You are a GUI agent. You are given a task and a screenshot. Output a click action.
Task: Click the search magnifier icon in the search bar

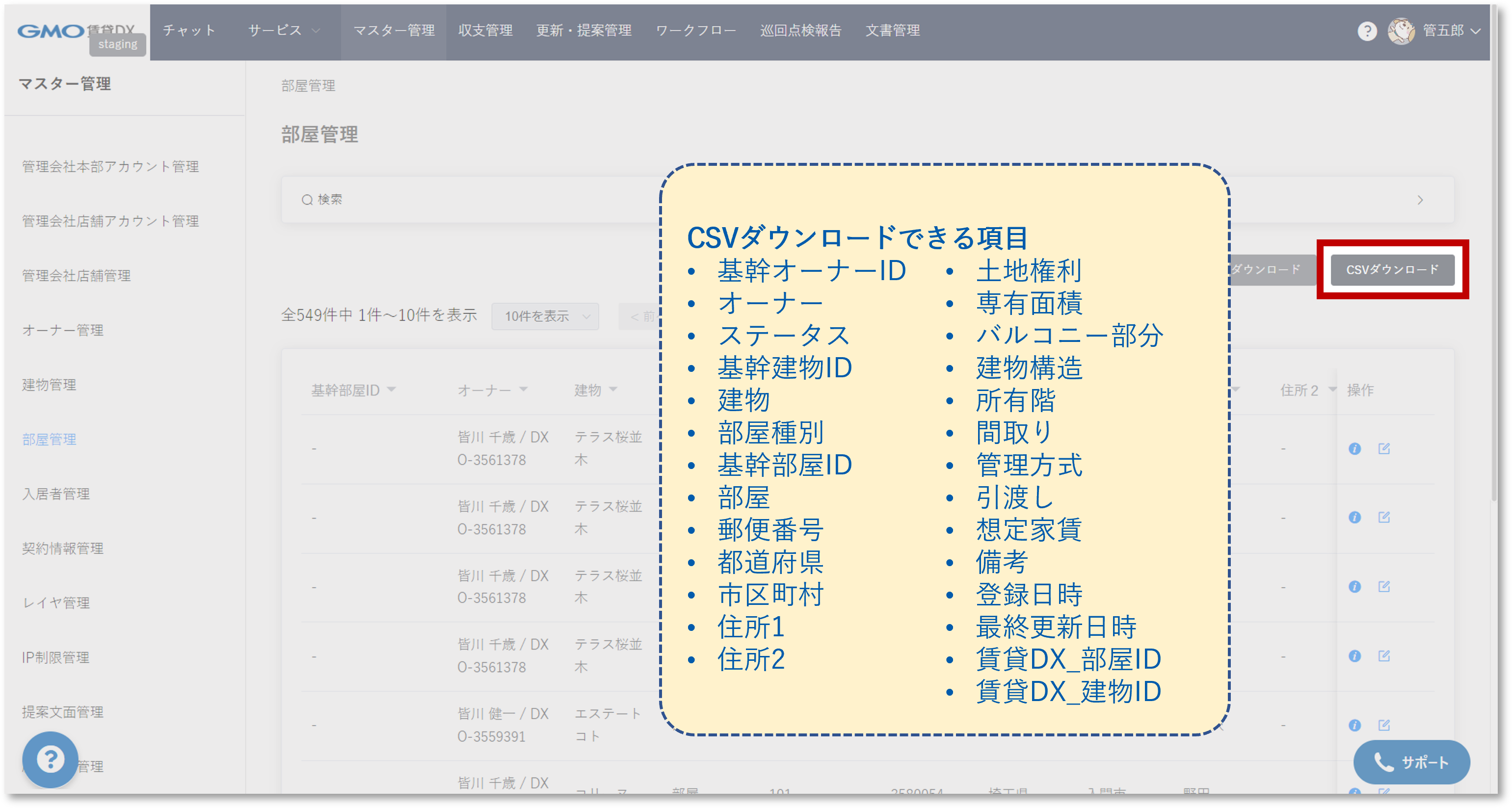point(307,200)
